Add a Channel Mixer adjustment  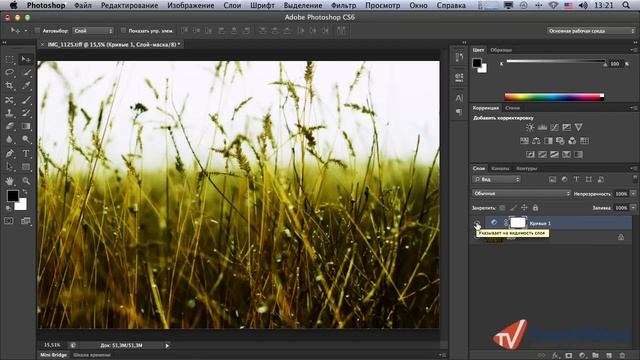point(572,141)
